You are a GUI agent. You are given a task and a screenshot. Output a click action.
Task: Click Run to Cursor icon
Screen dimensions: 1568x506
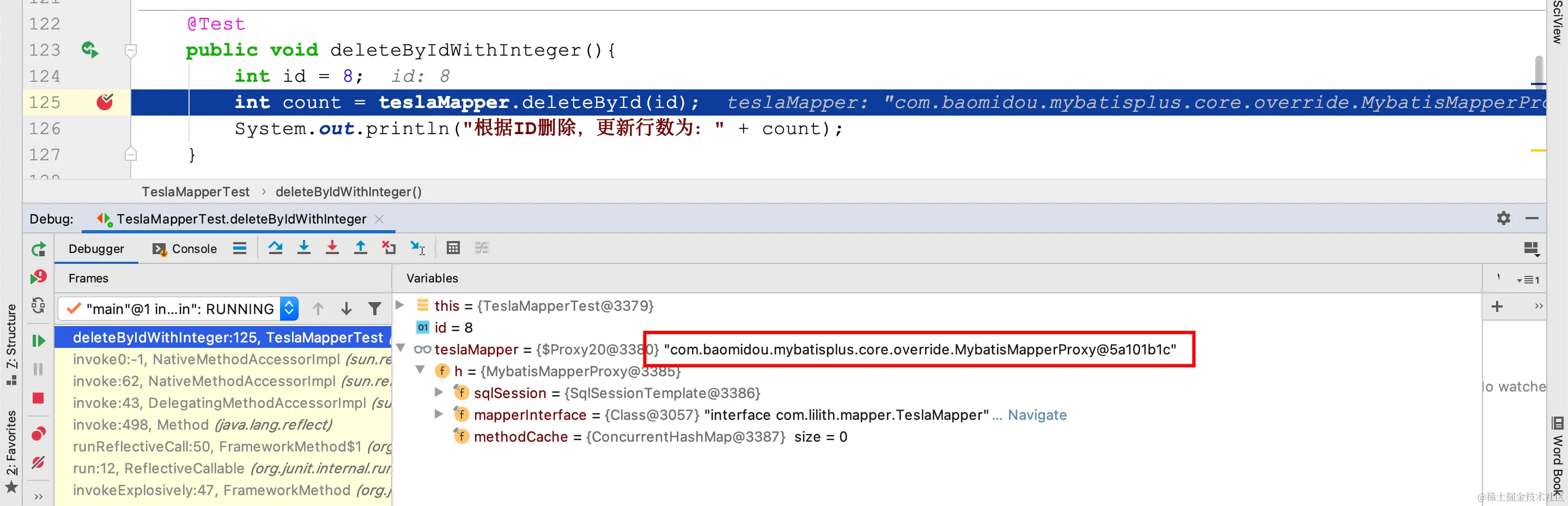click(x=417, y=247)
